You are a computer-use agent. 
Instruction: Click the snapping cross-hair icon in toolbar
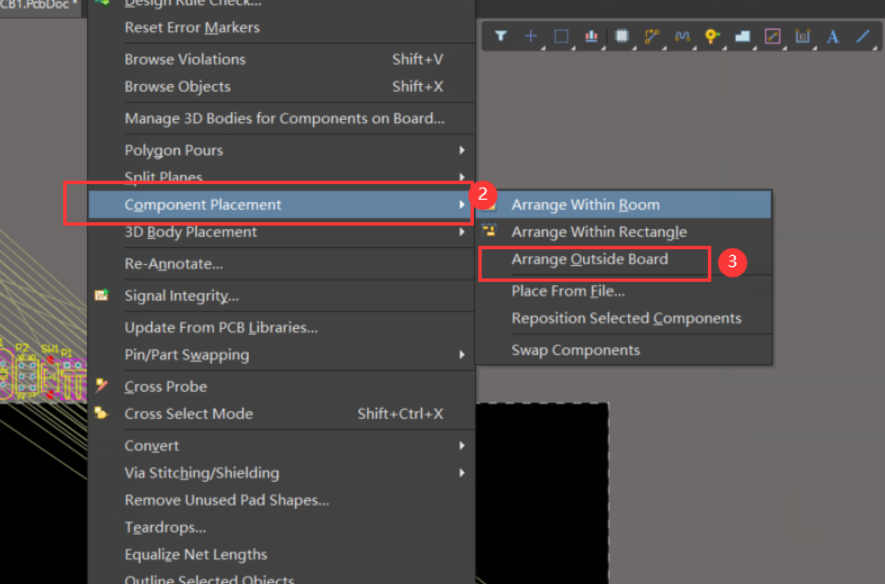531,37
